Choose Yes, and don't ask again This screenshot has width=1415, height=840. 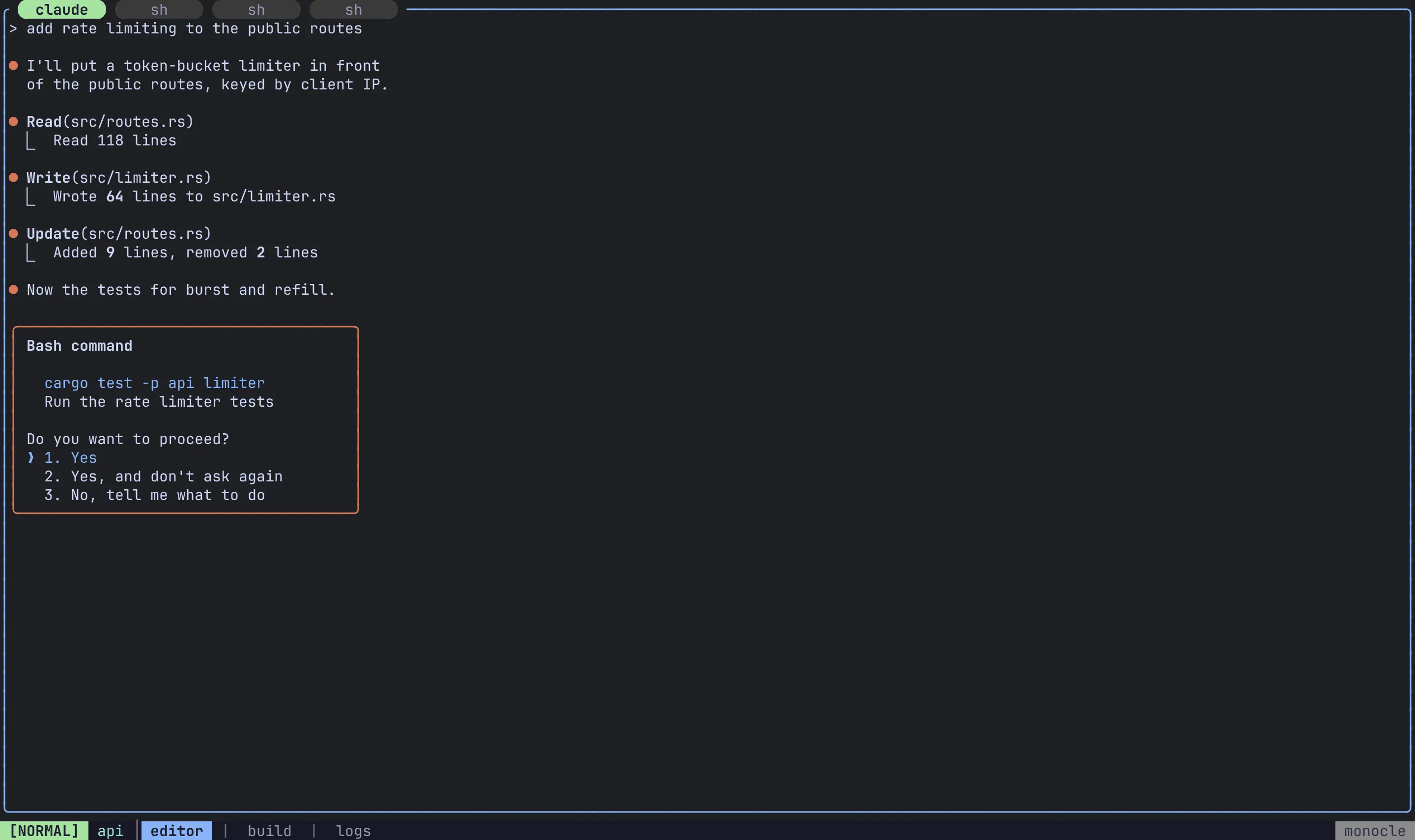(x=164, y=476)
